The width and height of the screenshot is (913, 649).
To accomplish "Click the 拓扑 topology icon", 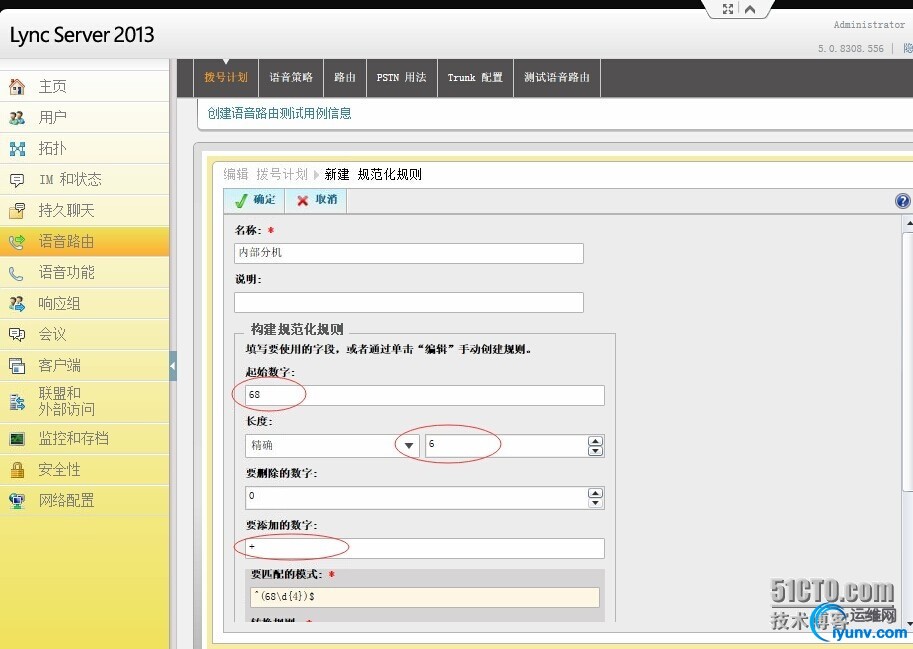I will 17,149.
